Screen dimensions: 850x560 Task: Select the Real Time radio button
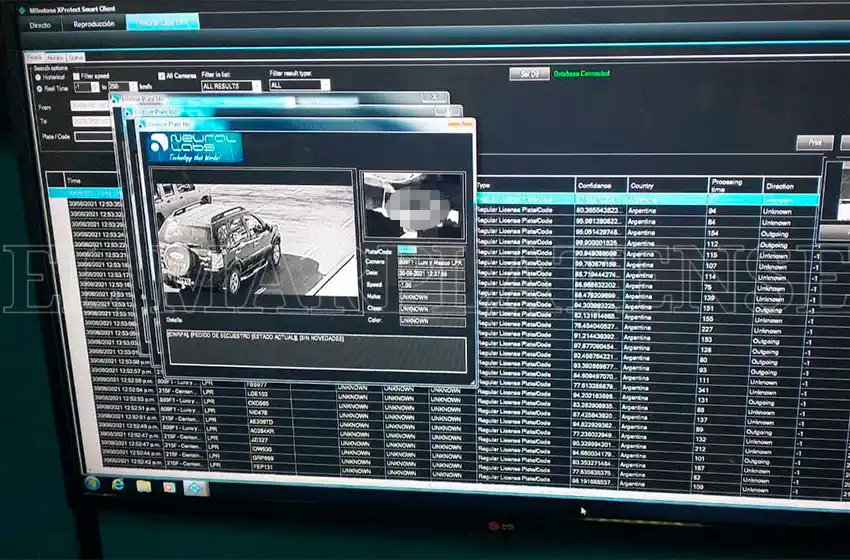[40, 87]
